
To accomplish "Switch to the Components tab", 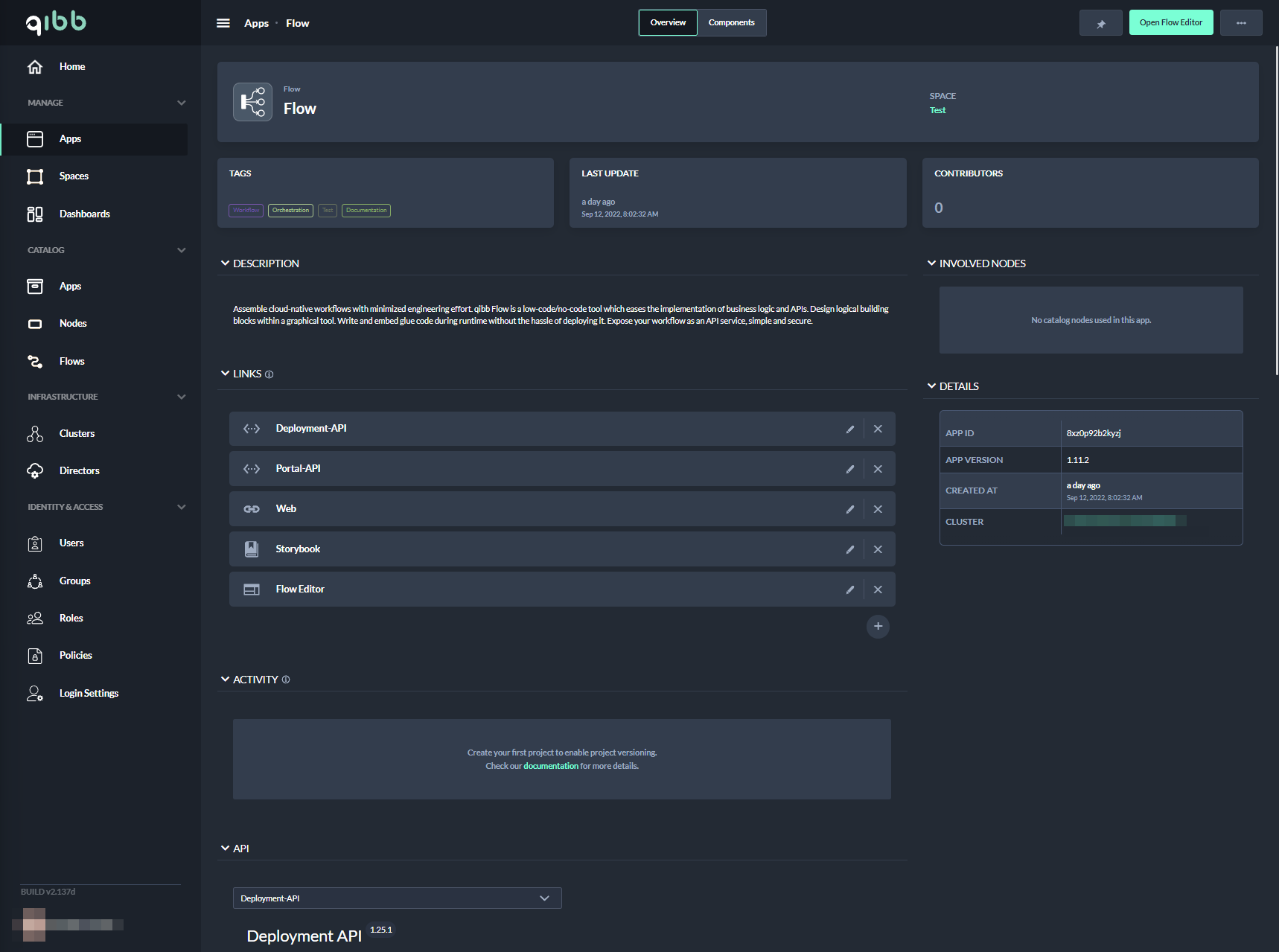I will [731, 23].
